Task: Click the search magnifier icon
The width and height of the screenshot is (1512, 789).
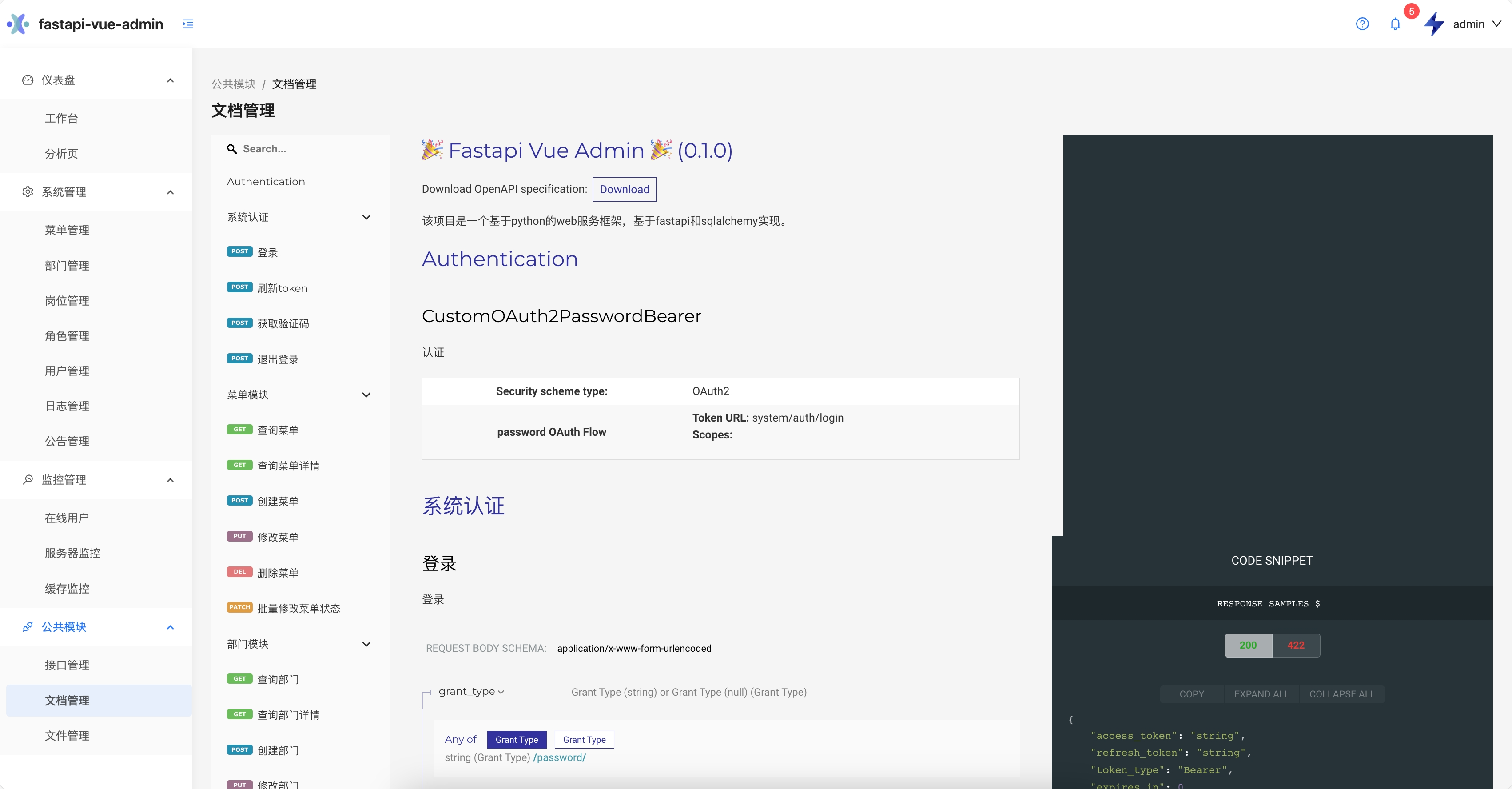Action: 232,149
